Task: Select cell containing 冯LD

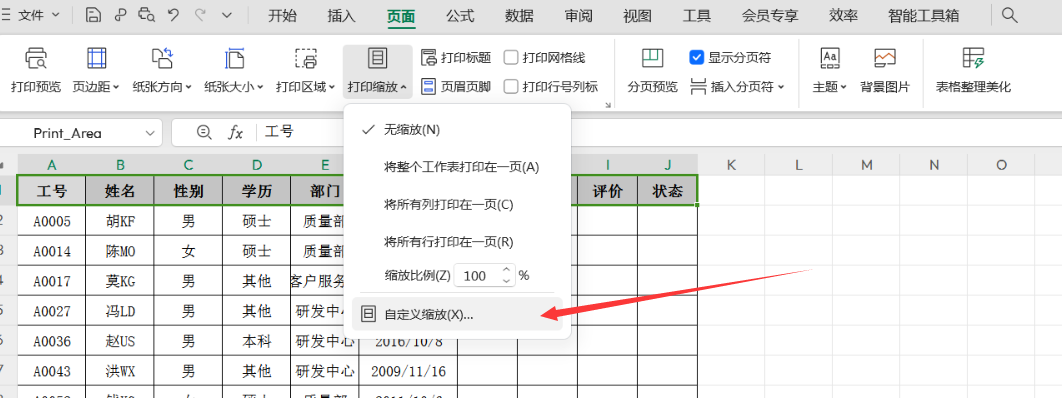Action: pyautogui.click(x=120, y=311)
